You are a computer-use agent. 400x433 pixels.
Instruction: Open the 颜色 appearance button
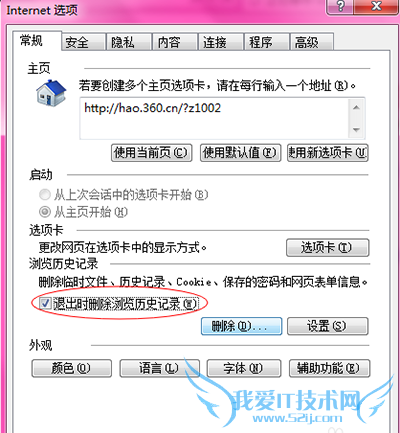coord(72,368)
